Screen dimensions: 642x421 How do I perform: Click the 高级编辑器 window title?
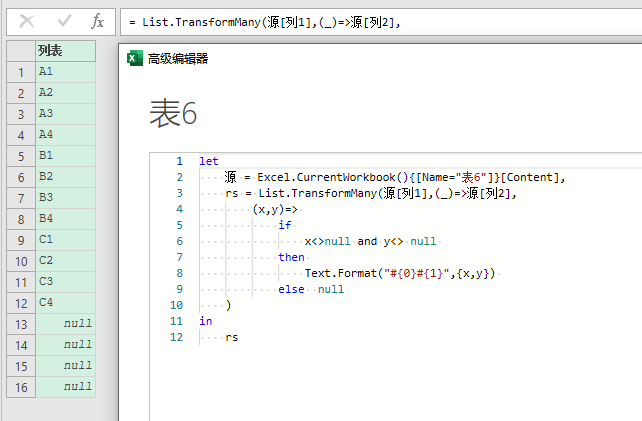tap(178, 59)
